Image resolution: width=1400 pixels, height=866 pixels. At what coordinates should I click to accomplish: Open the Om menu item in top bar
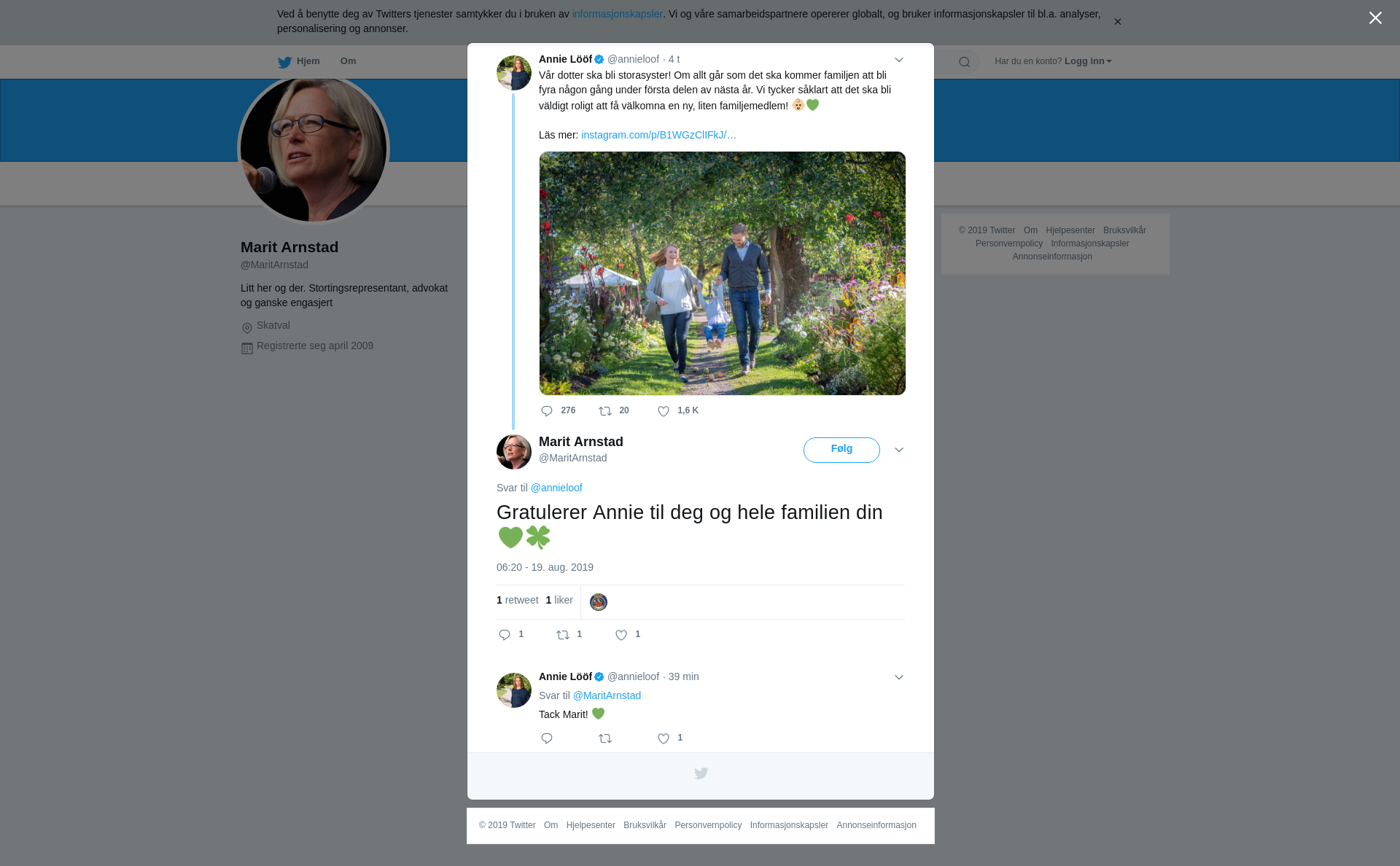coord(348,61)
